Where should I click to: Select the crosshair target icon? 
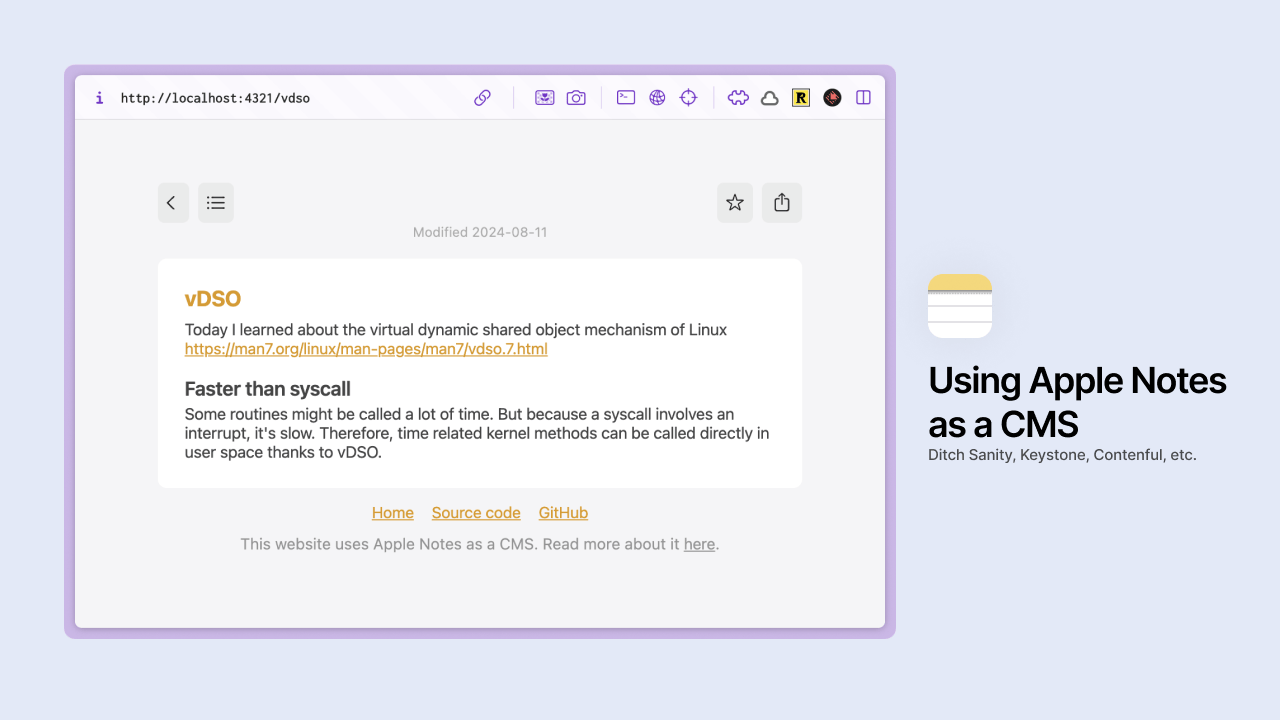[688, 98]
